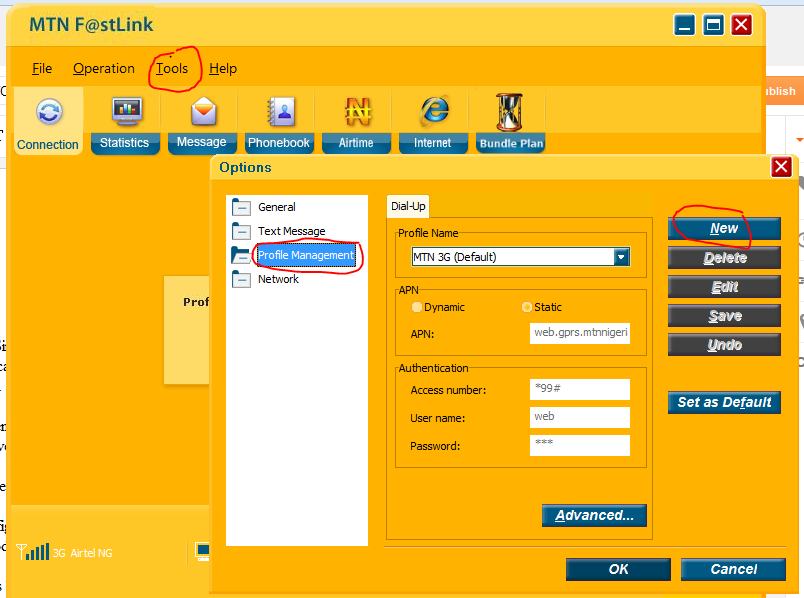
Task: Click the Set as Default button
Action: (724, 402)
